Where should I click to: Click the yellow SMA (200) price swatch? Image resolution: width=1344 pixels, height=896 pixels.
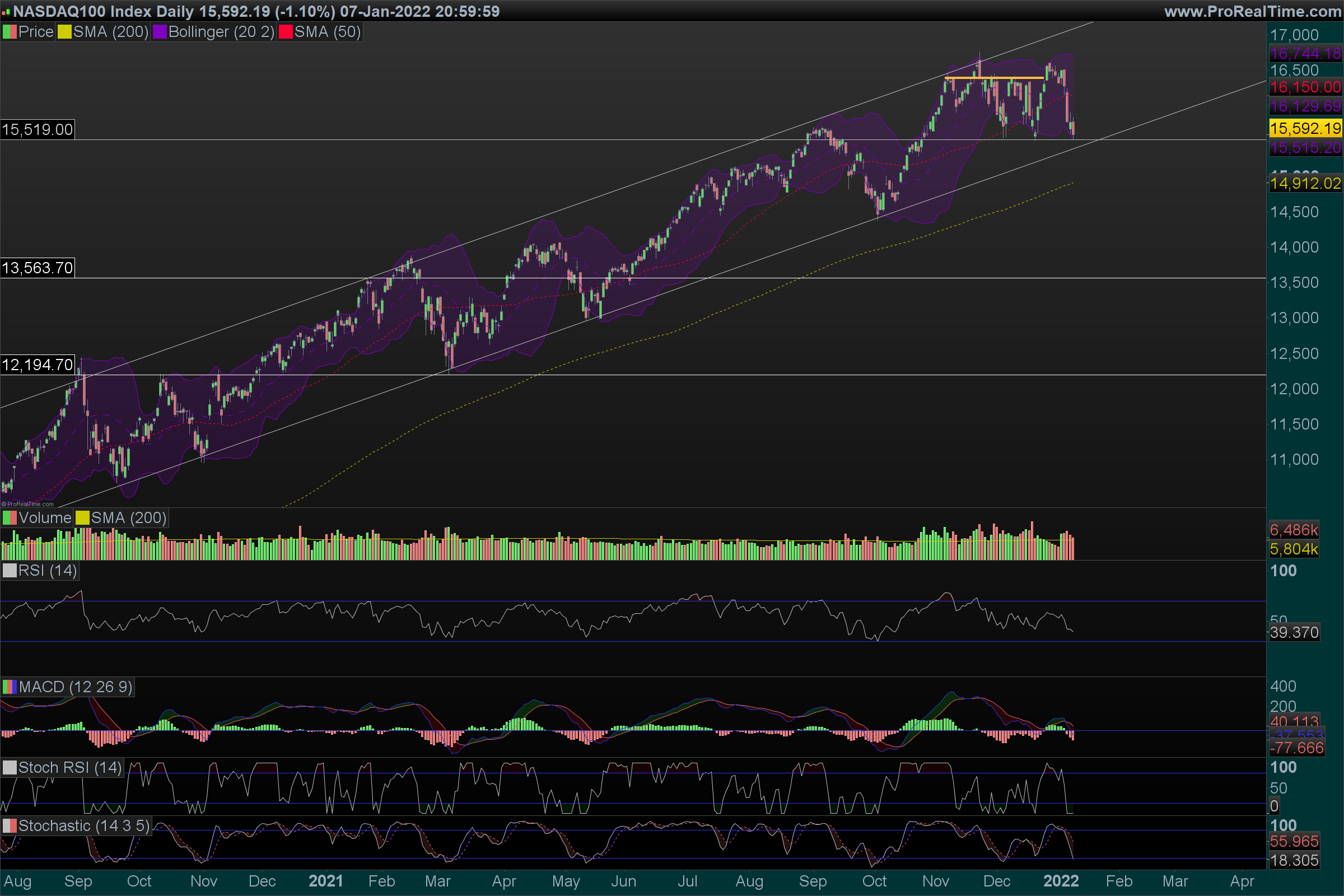point(64,32)
